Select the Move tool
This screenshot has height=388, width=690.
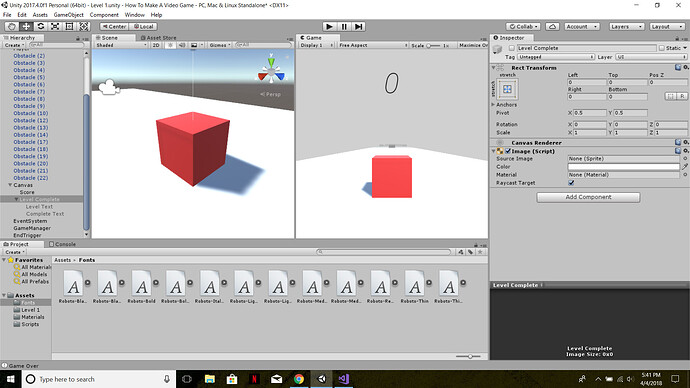[26, 26]
